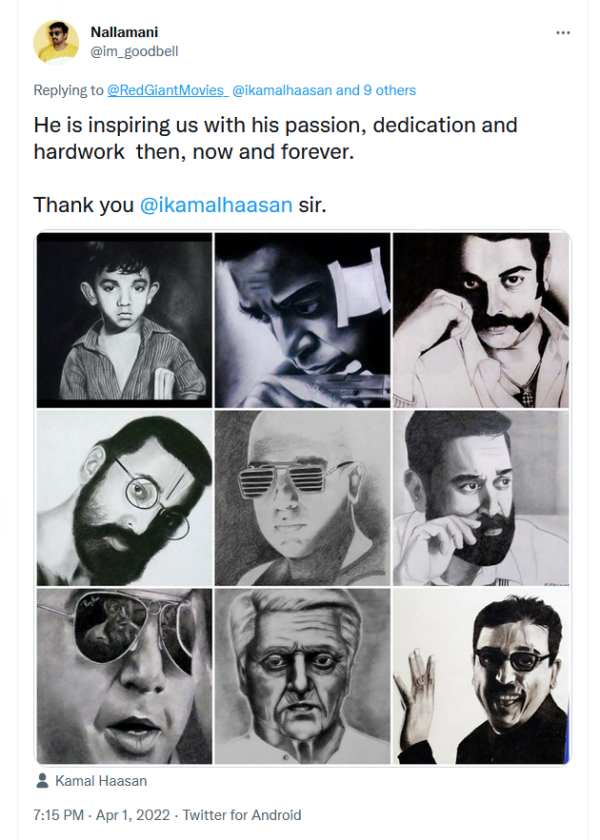Click the Nallamani profile avatar
600x840 pixels.
56,42
